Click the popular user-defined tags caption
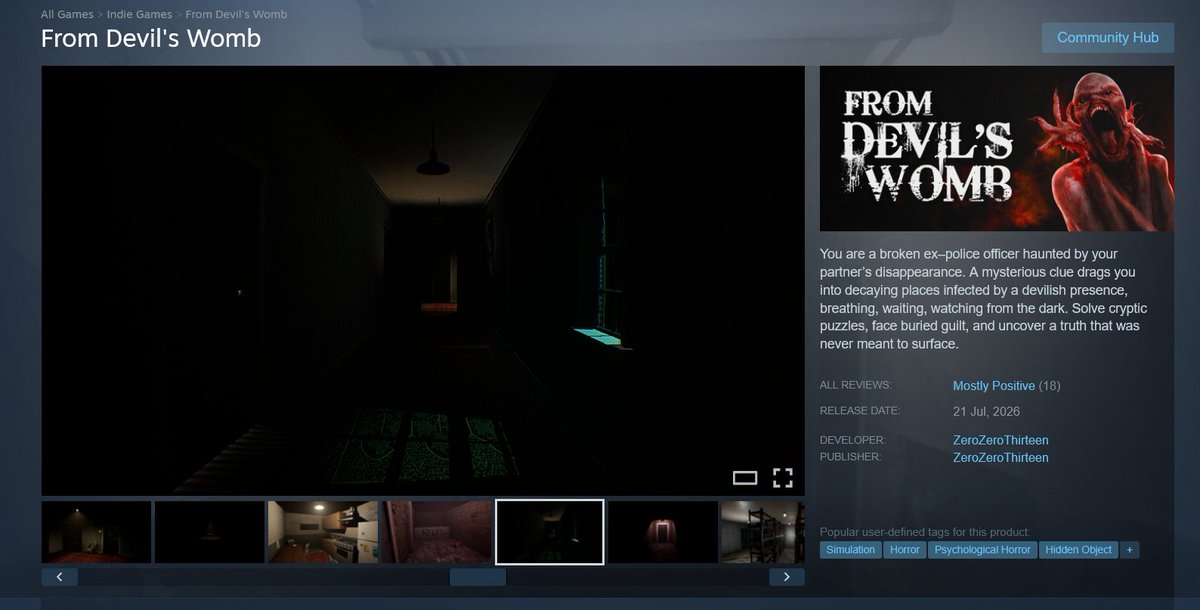This screenshot has height=610, width=1200. coord(925,532)
